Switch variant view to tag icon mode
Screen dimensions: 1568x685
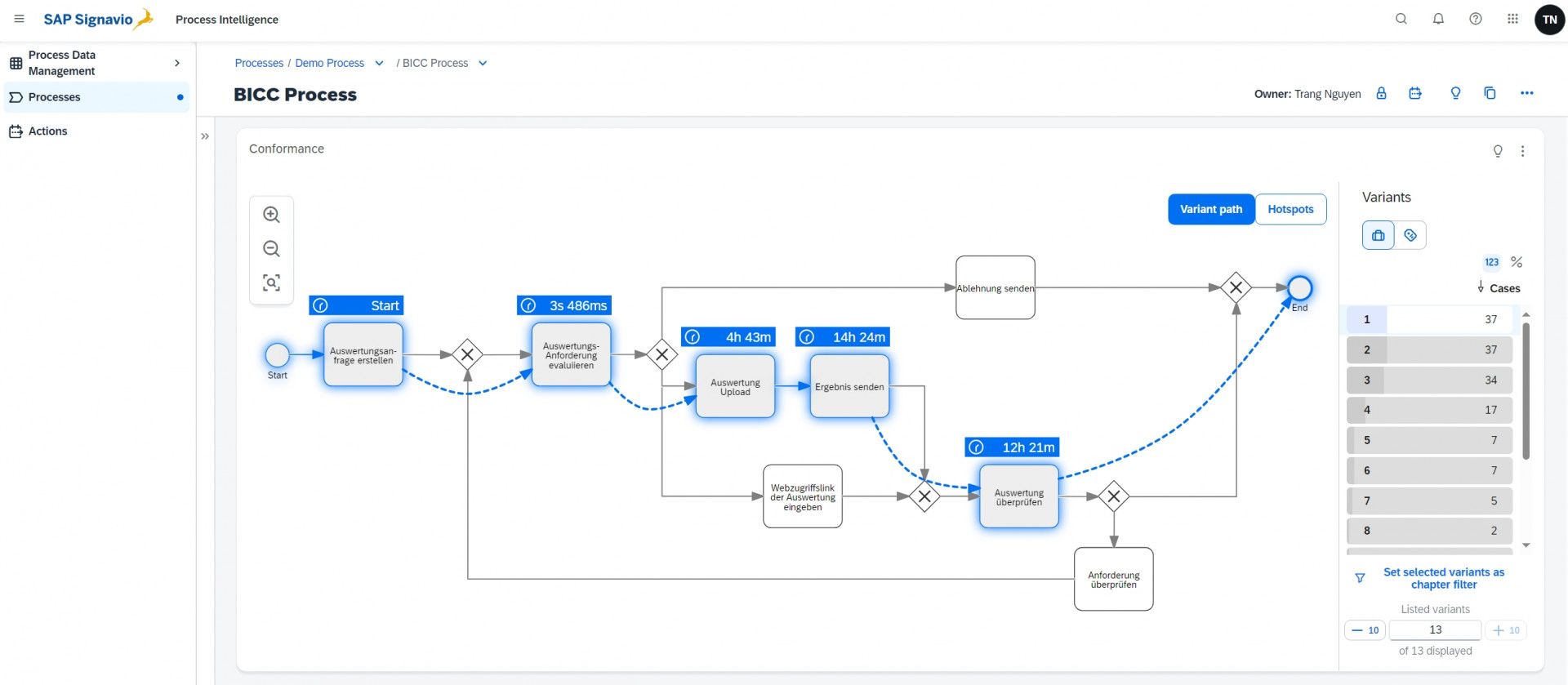(x=1410, y=235)
